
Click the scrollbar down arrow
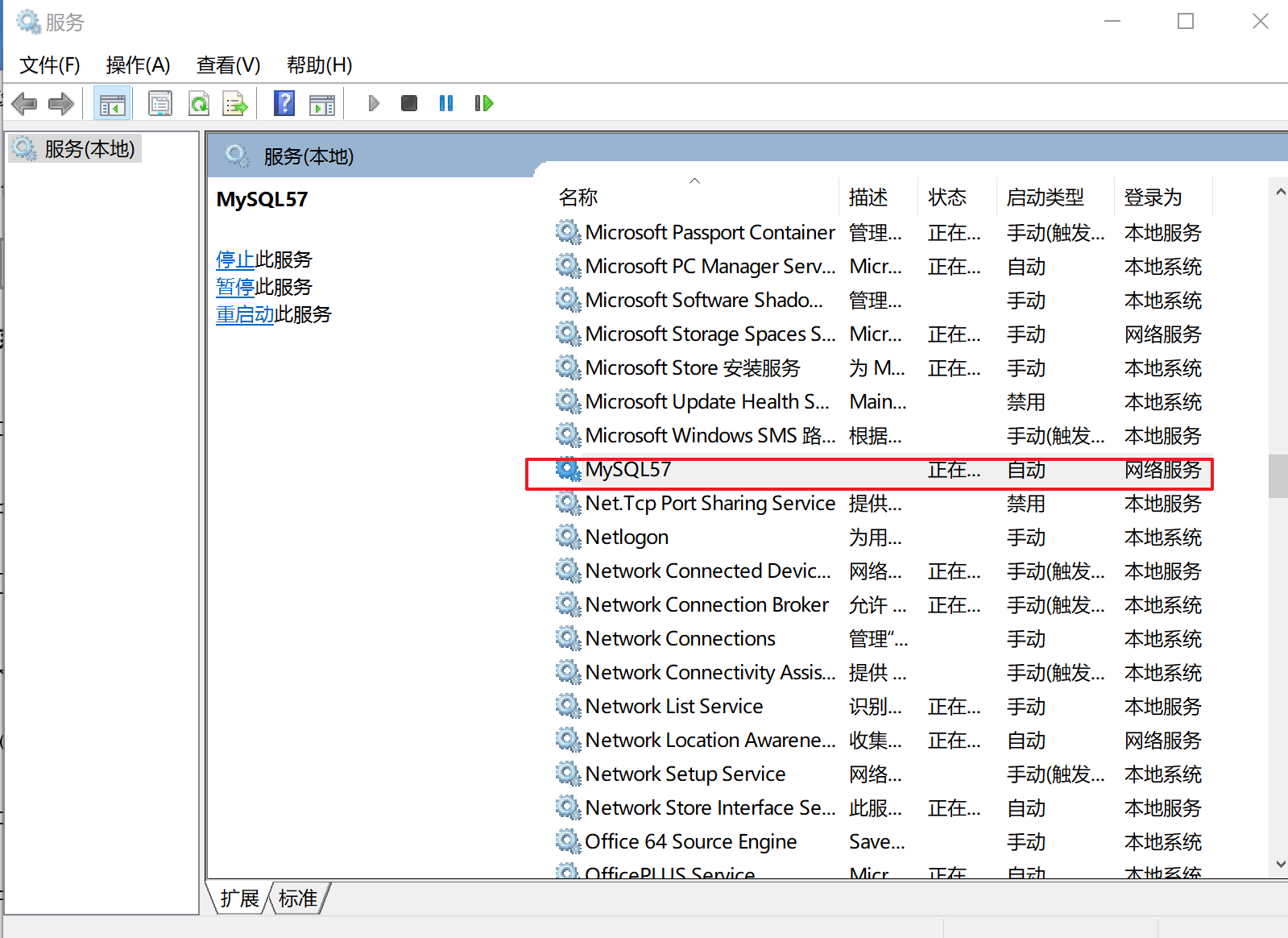[1280, 864]
